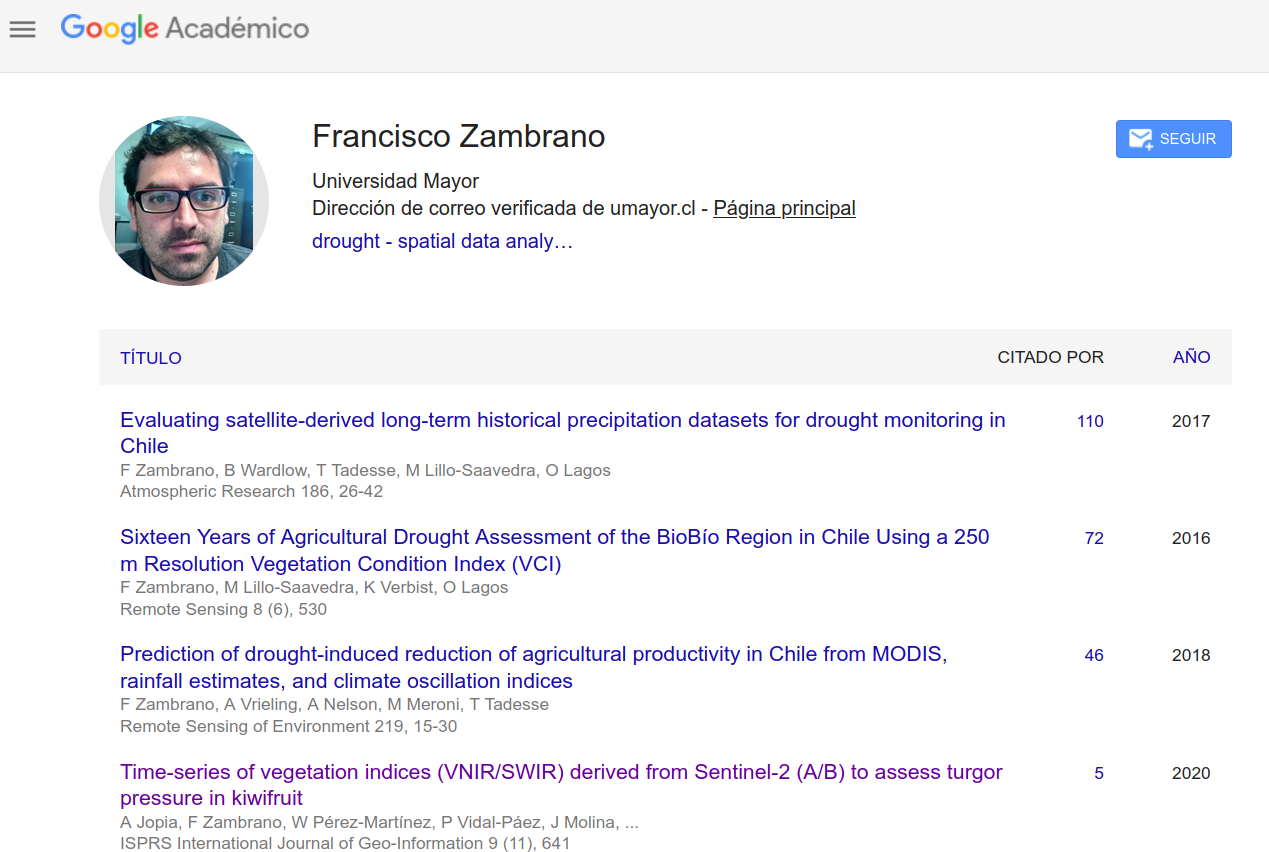Image resolution: width=1269 pixels, height=852 pixels.
Task: Open the hamburger menu icon
Action: tap(22, 30)
